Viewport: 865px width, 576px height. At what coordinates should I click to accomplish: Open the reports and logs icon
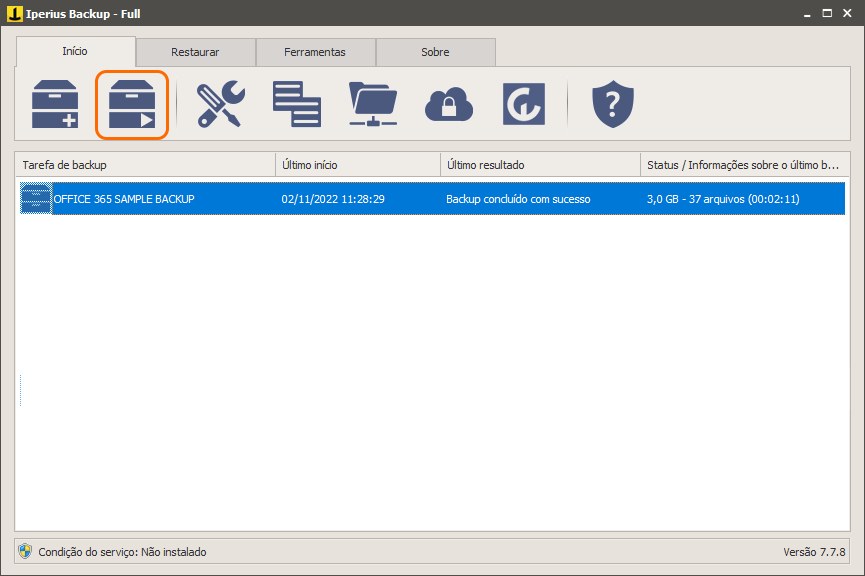297,104
